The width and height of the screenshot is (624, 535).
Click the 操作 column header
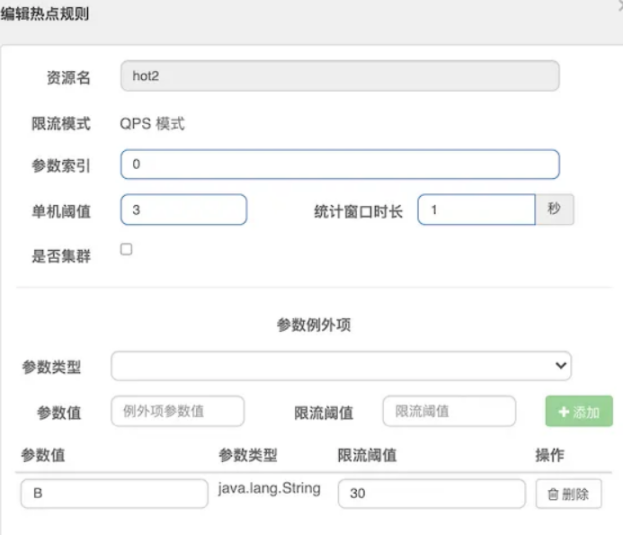(550, 455)
